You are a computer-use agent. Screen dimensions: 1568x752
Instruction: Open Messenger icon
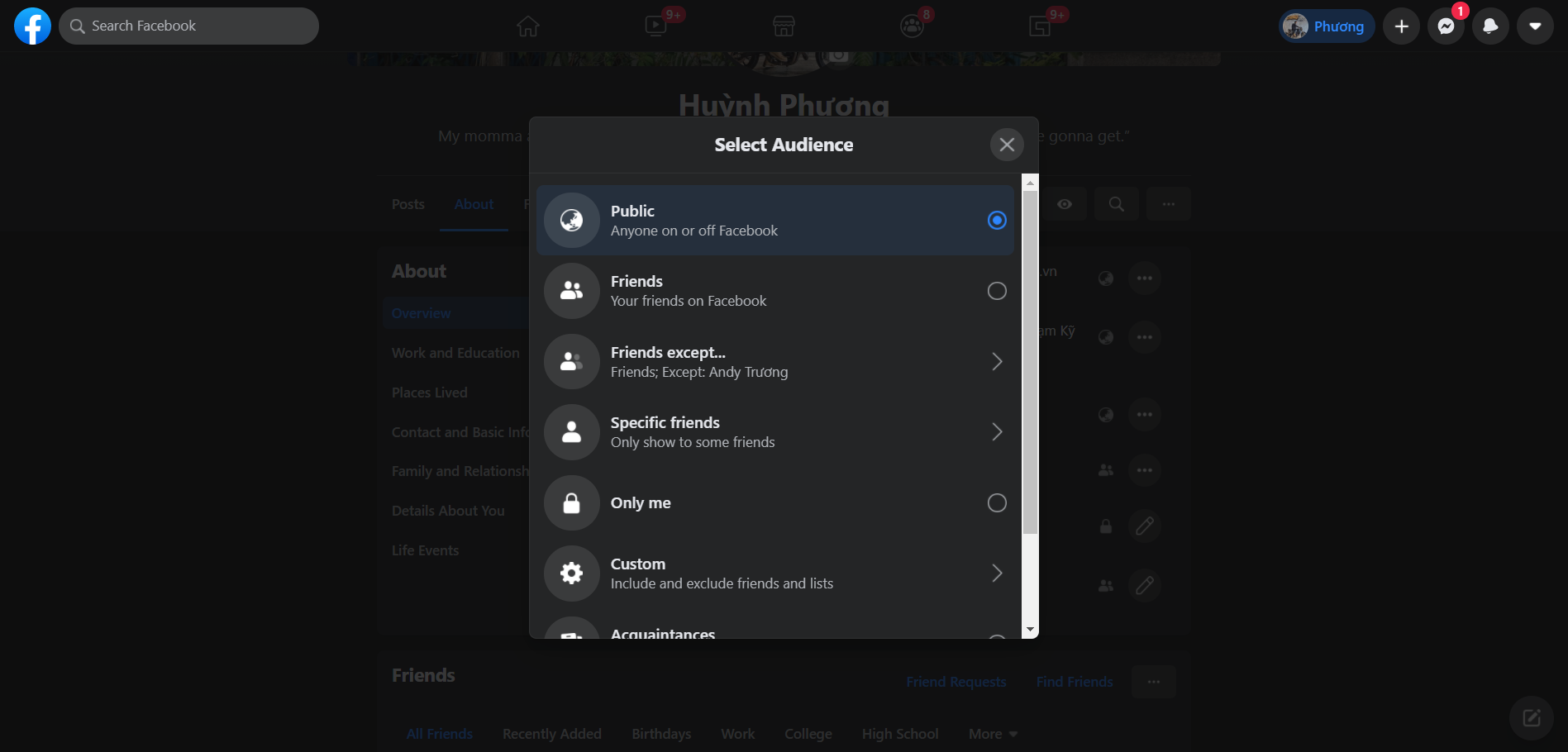point(1446,26)
